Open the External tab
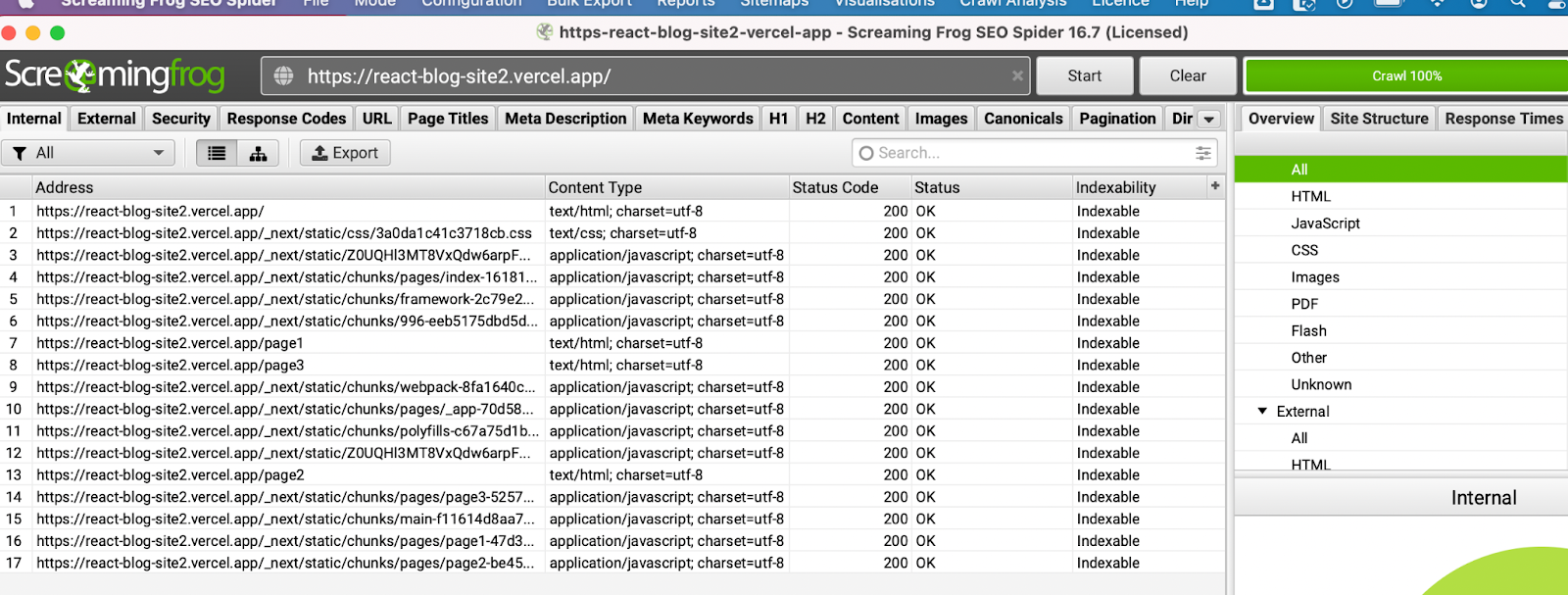Viewport: 1568px width, 595px height. point(107,119)
